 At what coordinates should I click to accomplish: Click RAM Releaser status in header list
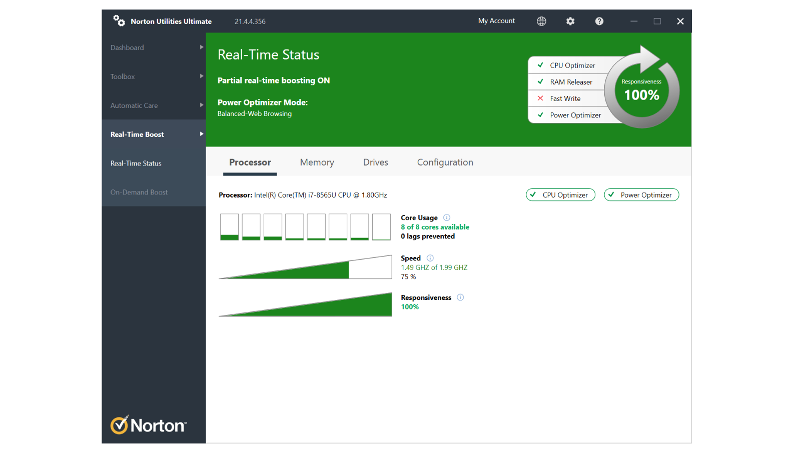point(566,82)
